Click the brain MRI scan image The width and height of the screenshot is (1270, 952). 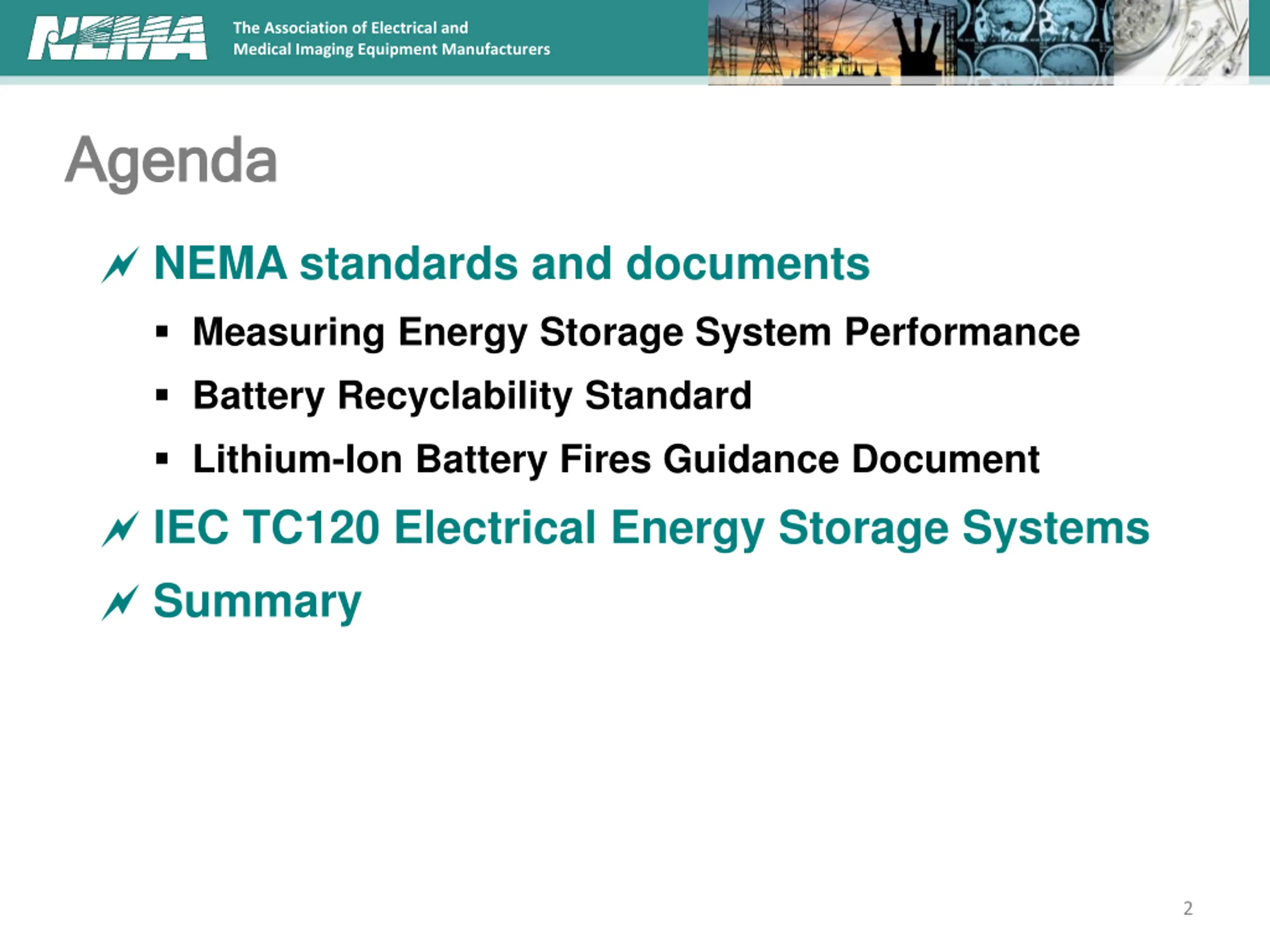coord(1035,43)
